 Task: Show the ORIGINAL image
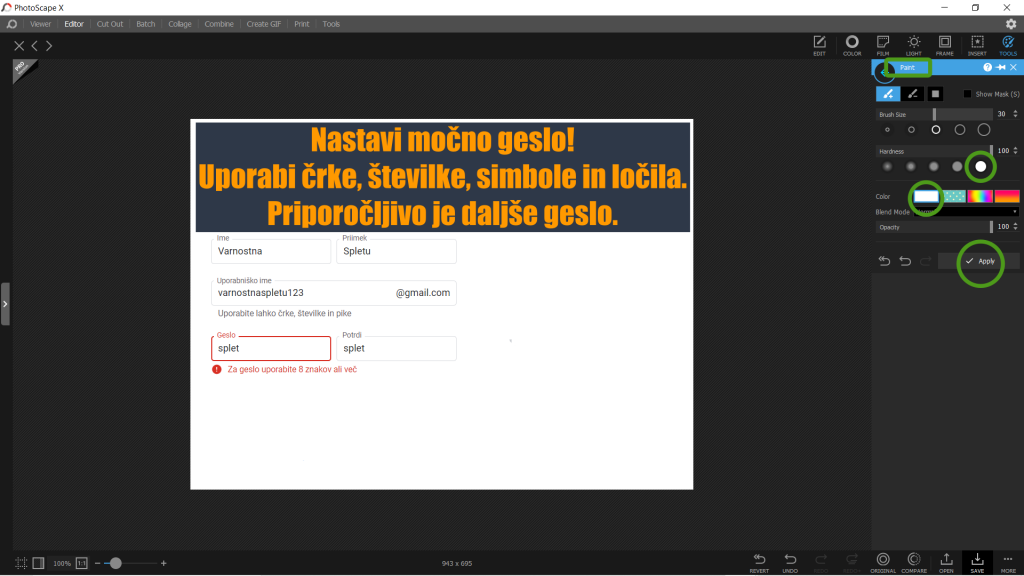[x=883, y=563]
